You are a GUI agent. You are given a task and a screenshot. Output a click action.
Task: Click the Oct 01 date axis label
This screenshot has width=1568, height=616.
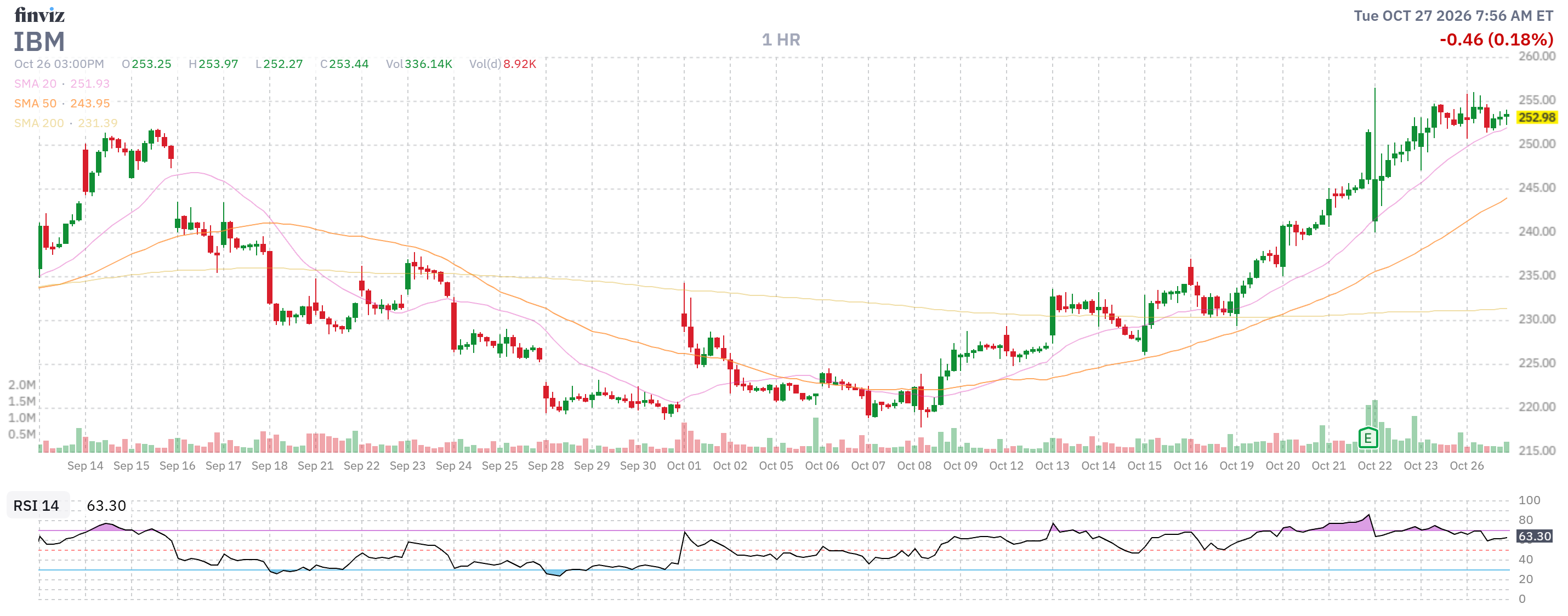[684, 466]
